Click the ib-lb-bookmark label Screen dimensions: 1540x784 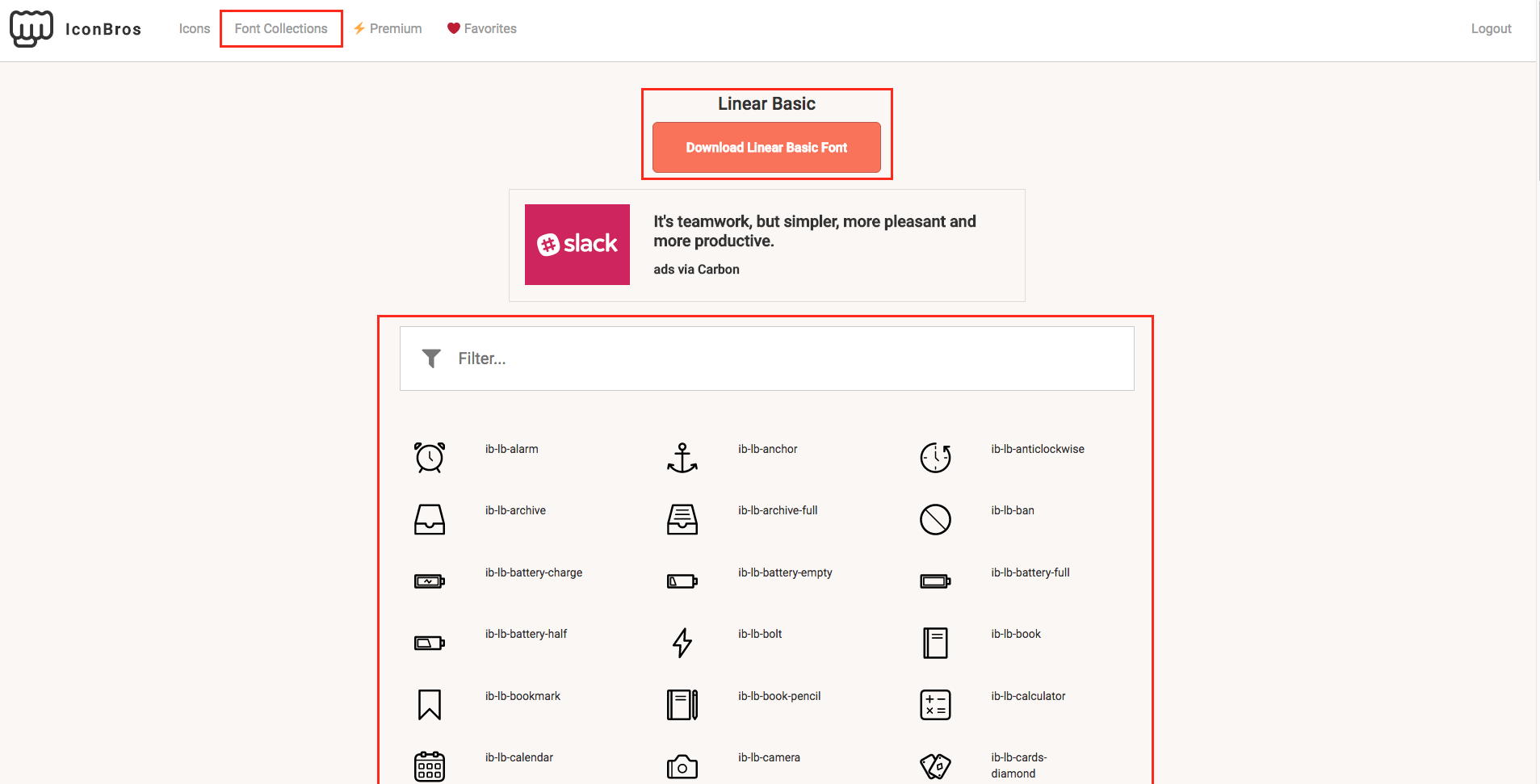(x=522, y=696)
